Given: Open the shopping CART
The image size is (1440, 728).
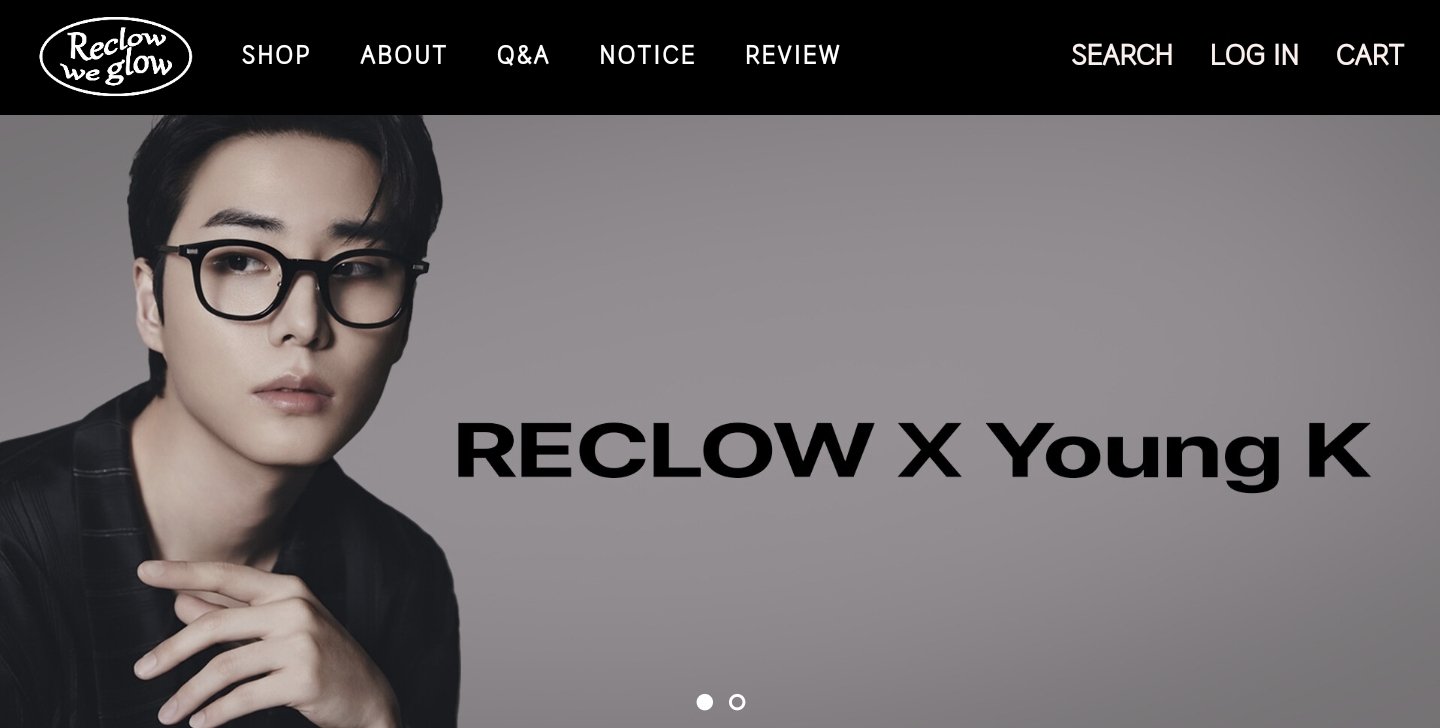Looking at the screenshot, I should [1370, 55].
